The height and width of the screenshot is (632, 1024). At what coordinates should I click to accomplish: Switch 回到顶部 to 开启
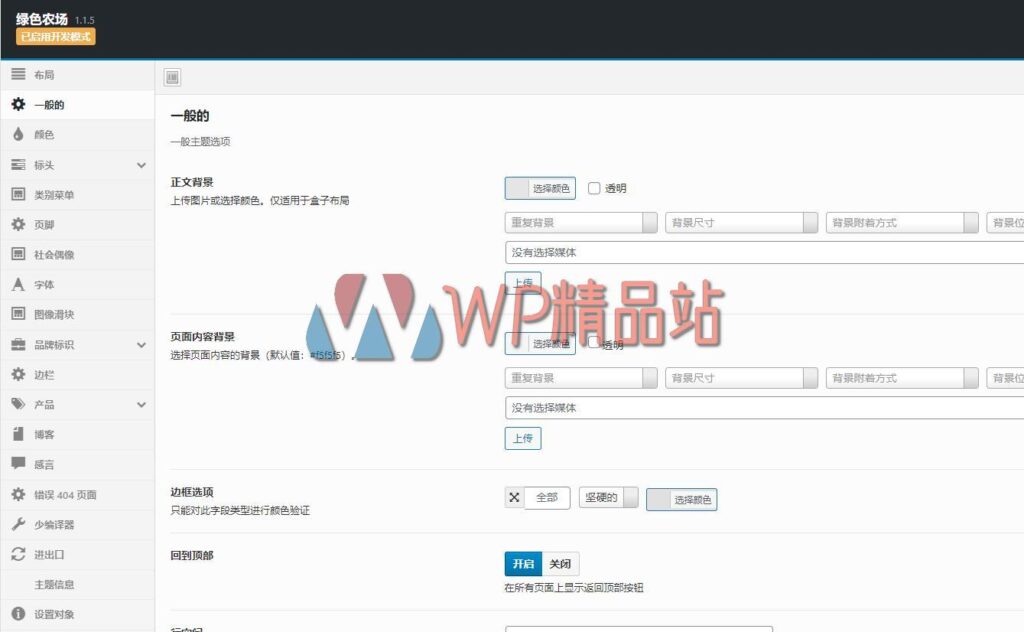click(523, 564)
